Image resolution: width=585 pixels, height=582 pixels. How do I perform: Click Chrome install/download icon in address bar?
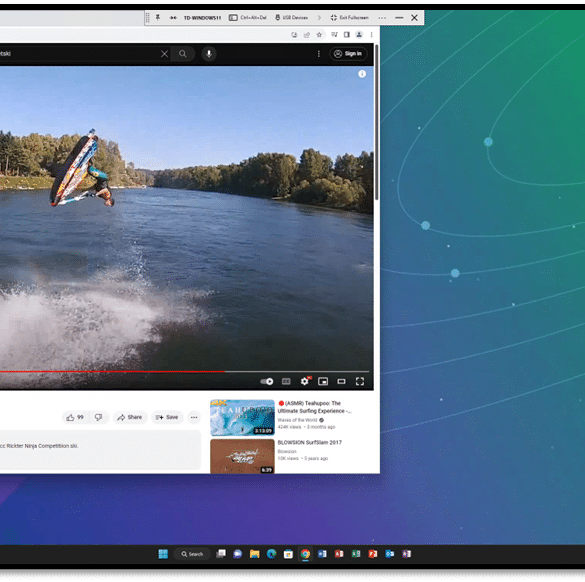294,35
